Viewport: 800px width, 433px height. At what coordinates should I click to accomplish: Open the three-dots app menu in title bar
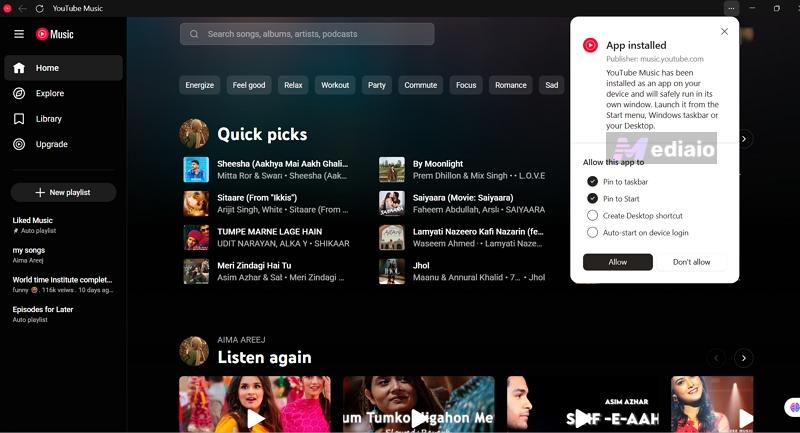click(731, 8)
